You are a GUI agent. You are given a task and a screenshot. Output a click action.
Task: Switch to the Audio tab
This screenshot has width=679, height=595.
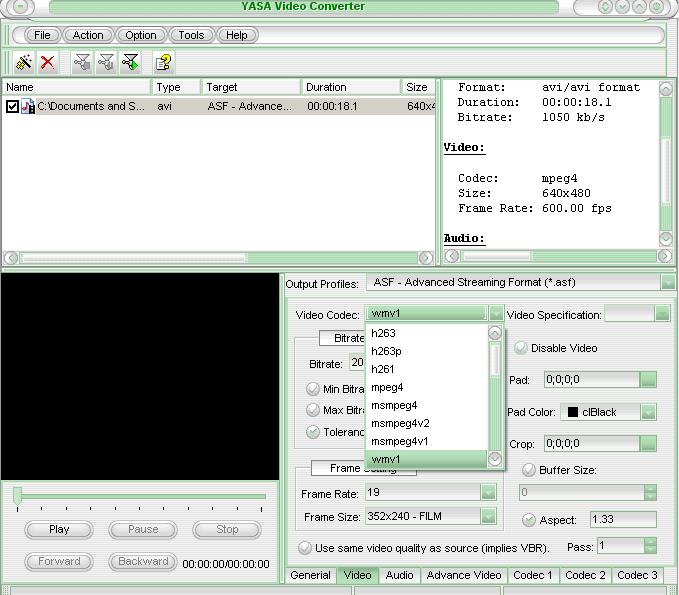click(399, 575)
